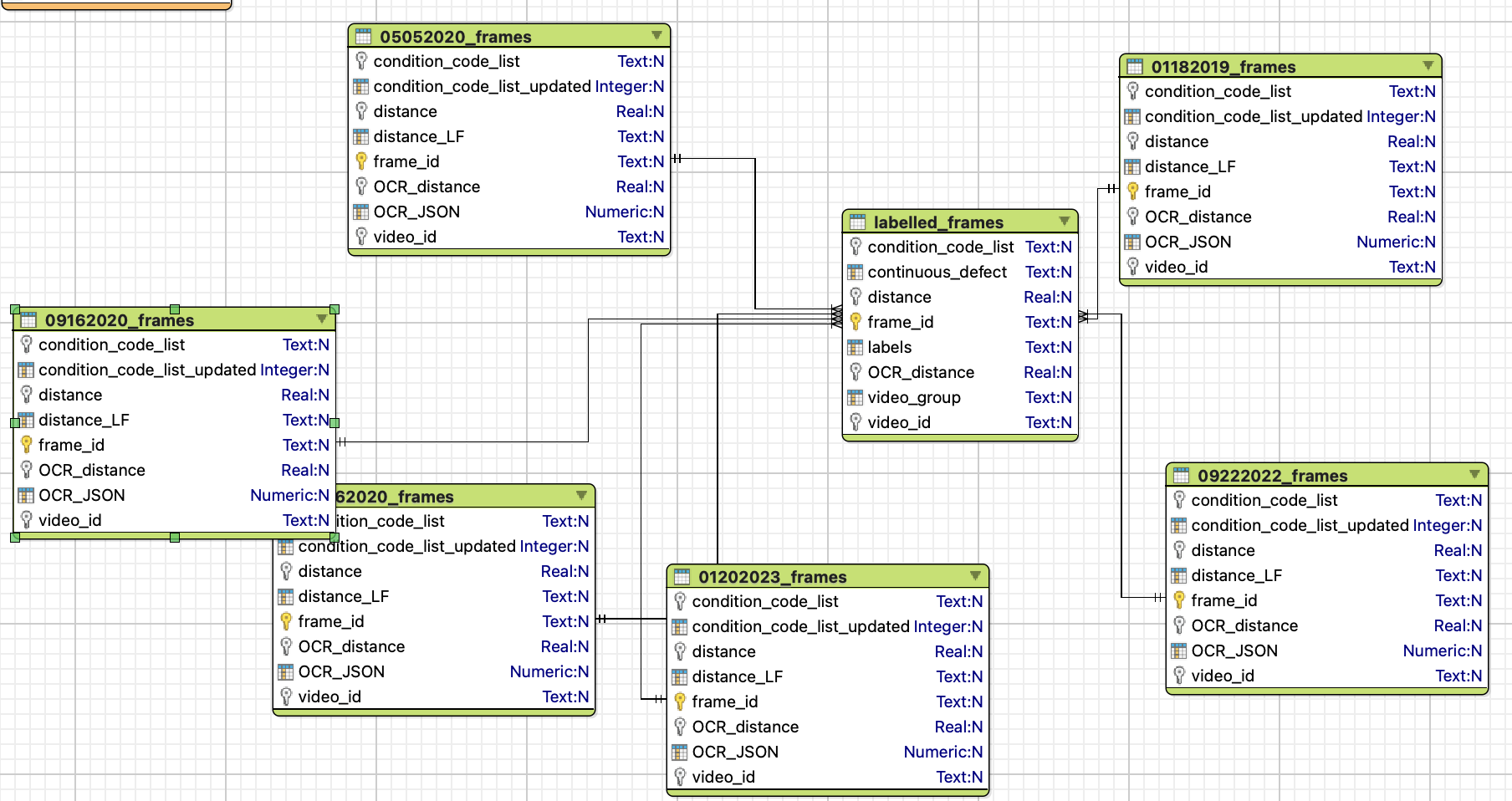Click column icon beside continuous_defect in labelled_frames

point(856,272)
